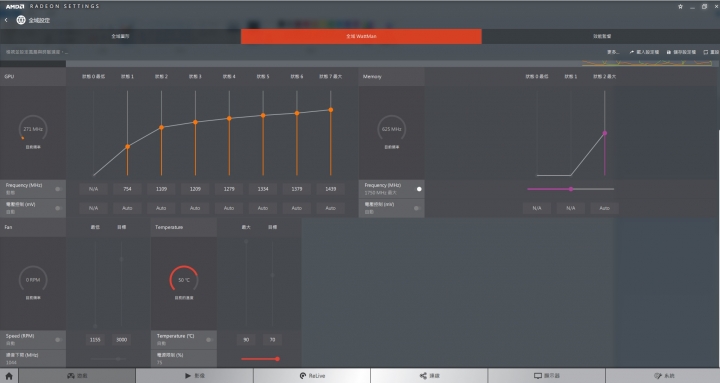
Task: Toggle Temperature (°C) switch
Action: [x=209, y=339]
